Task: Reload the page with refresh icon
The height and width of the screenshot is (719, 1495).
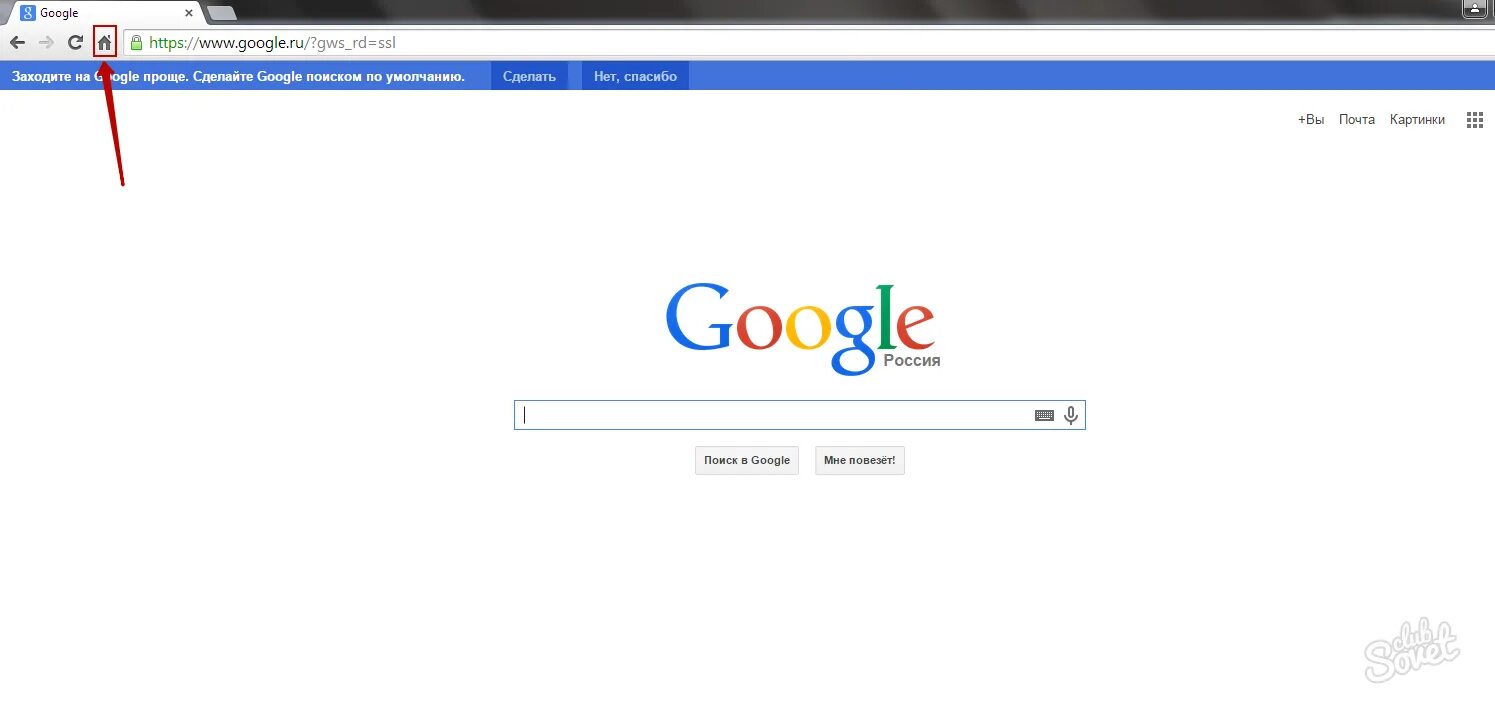Action: pos(75,43)
